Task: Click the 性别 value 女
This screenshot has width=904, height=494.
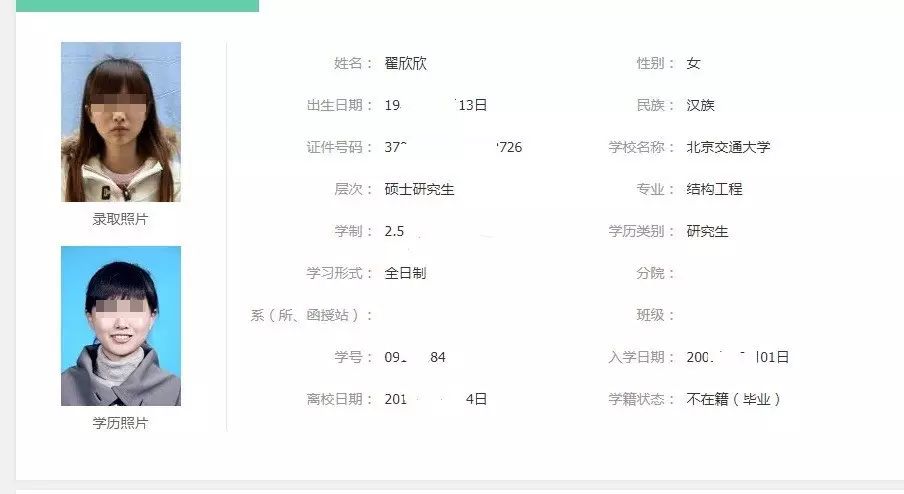Action: (x=693, y=63)
